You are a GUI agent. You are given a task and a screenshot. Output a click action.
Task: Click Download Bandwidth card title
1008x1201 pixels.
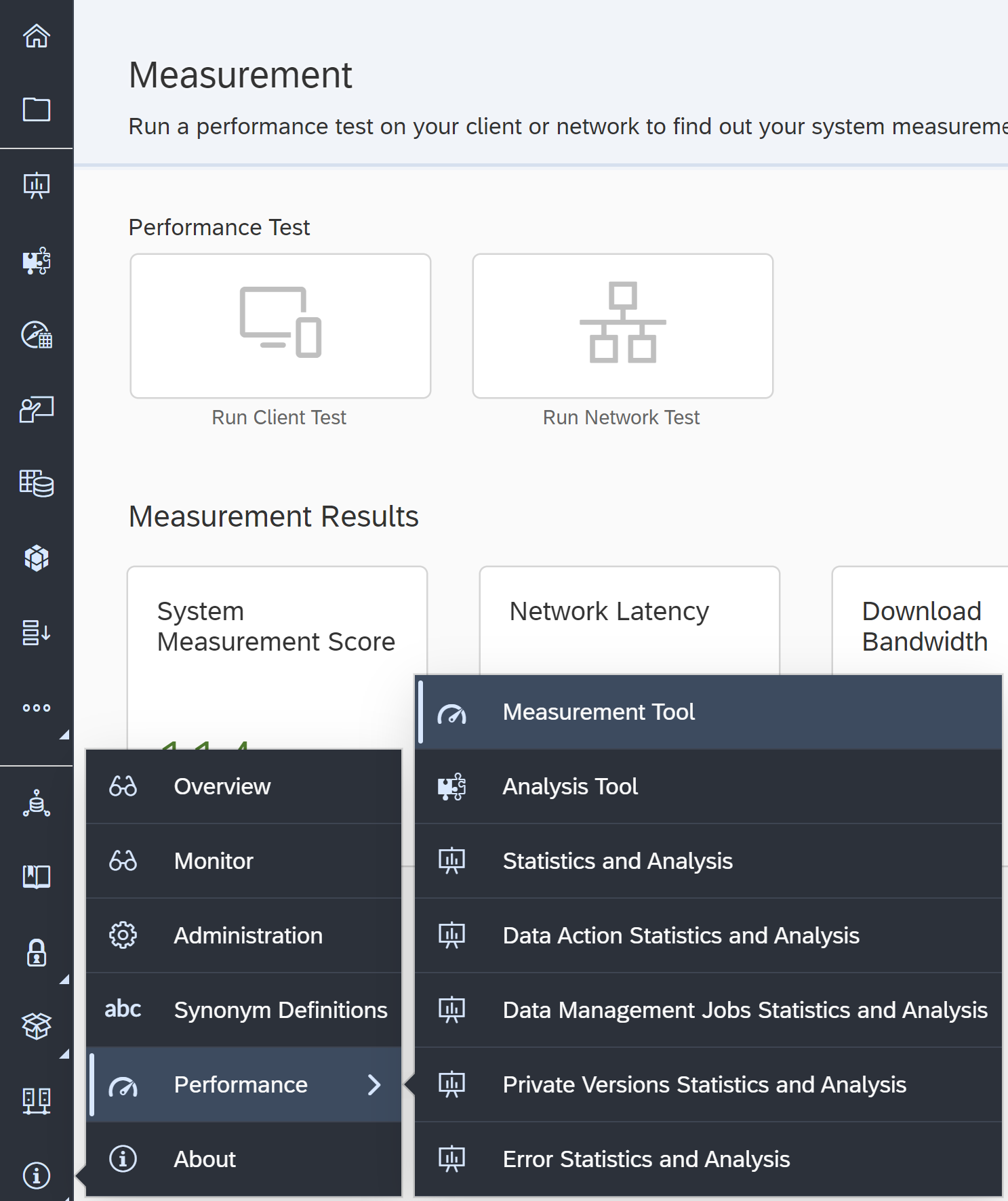[925, 626]
